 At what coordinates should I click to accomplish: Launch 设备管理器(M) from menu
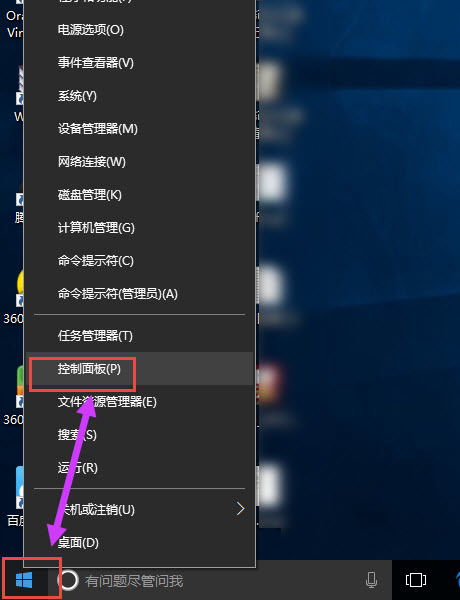pyautogui.click(x=139, y=129)
